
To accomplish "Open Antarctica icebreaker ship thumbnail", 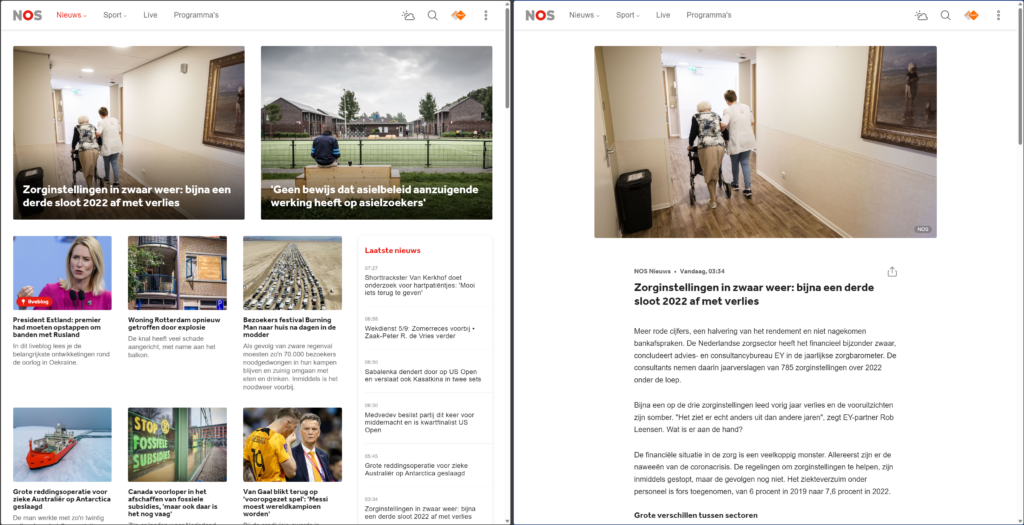I will coord(62,445).
